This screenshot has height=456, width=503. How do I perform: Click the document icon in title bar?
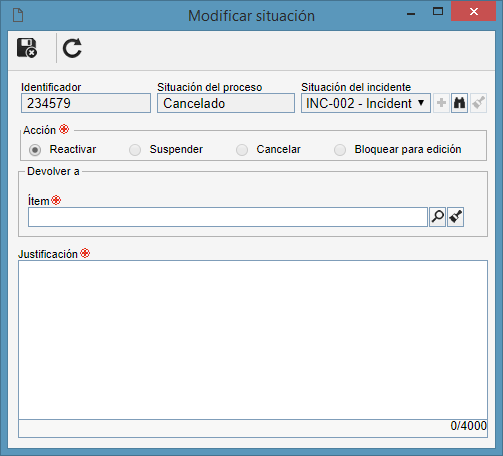click(18, 15)
